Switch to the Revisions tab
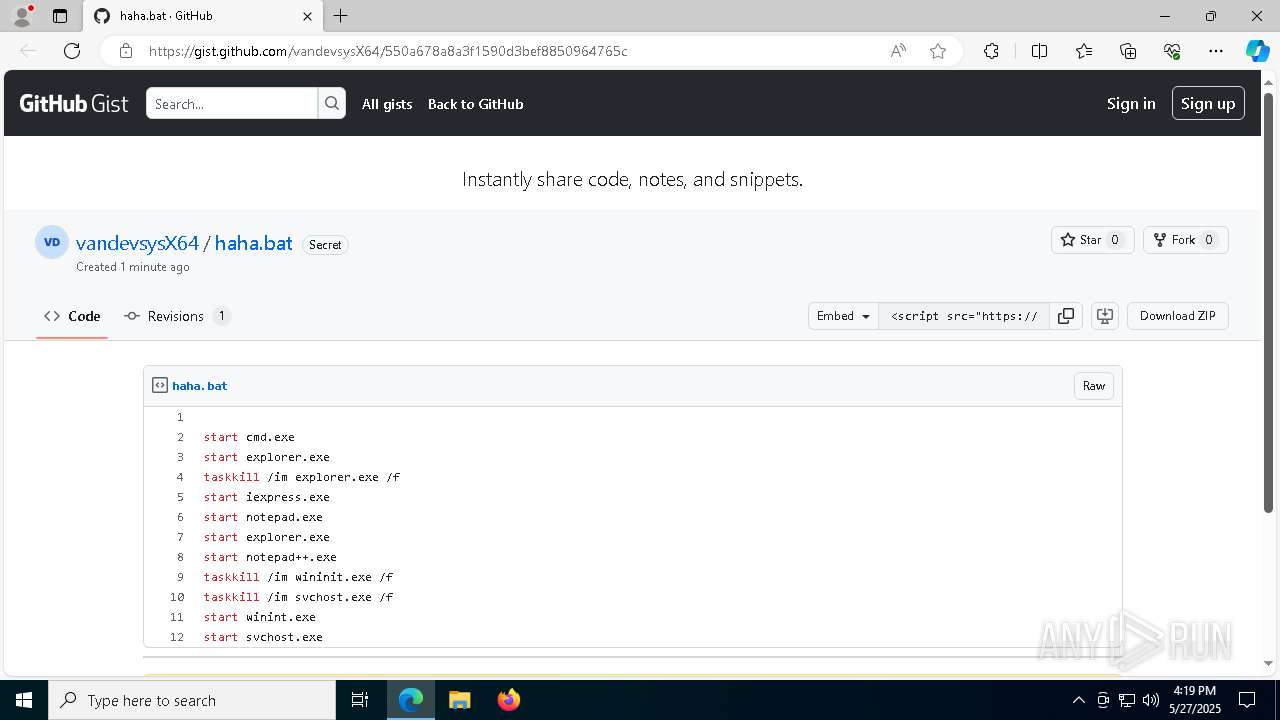Image resolution: width=1280 pixels, height=720 pixels. [177, 316]
